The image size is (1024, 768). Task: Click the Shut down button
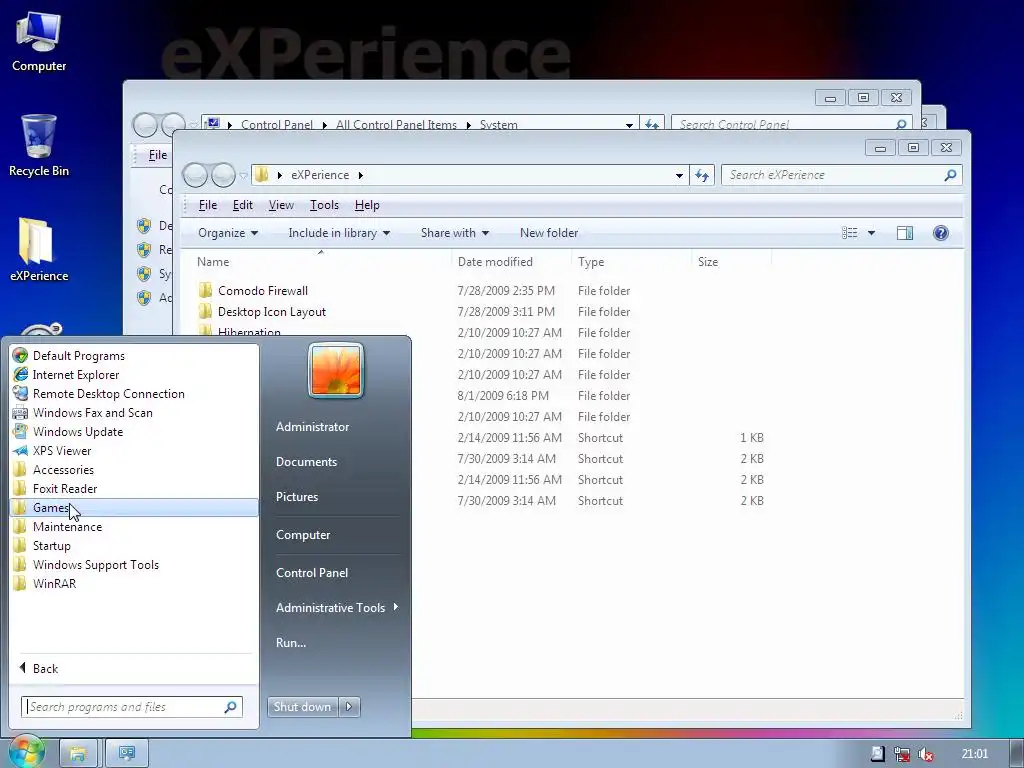point(302,707)
